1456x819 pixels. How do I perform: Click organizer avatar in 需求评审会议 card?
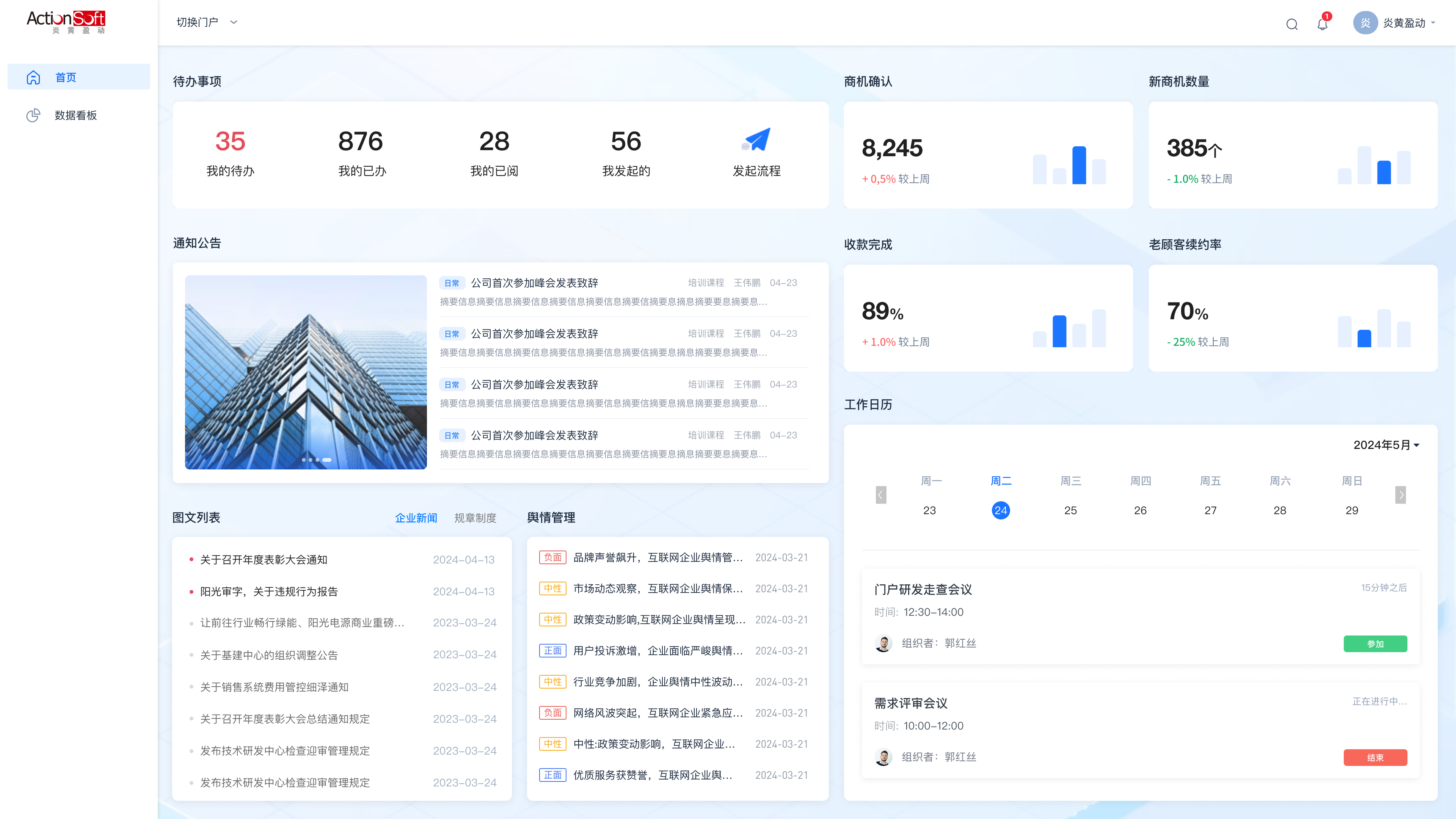click(x=883, y=757)
